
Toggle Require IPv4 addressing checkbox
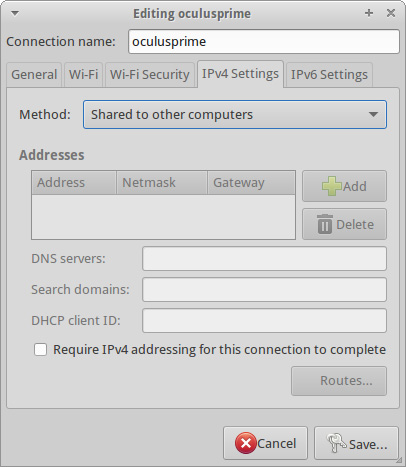click(40, 350)
